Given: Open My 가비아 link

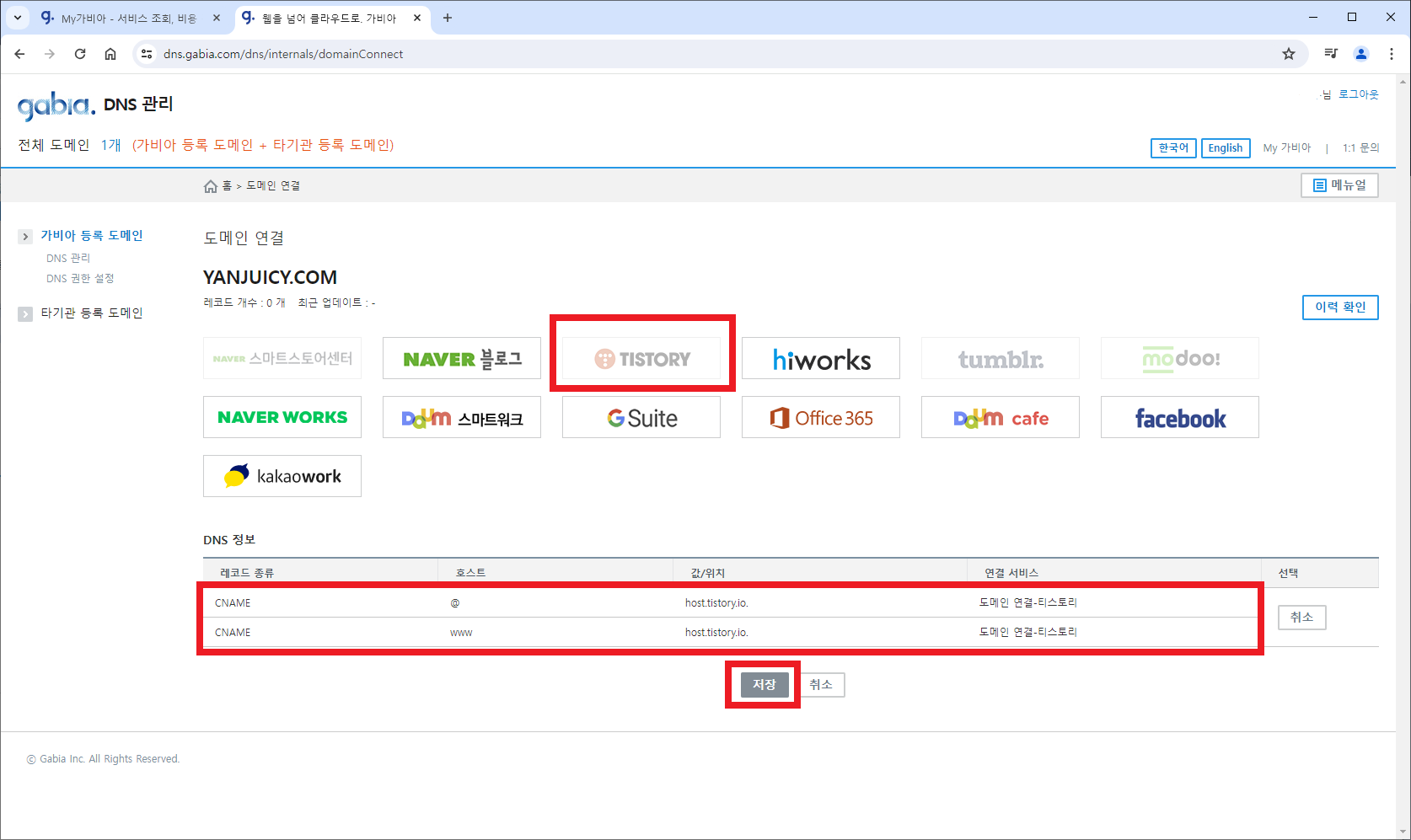Looking at the screenshot, I should coord(1287,147).
